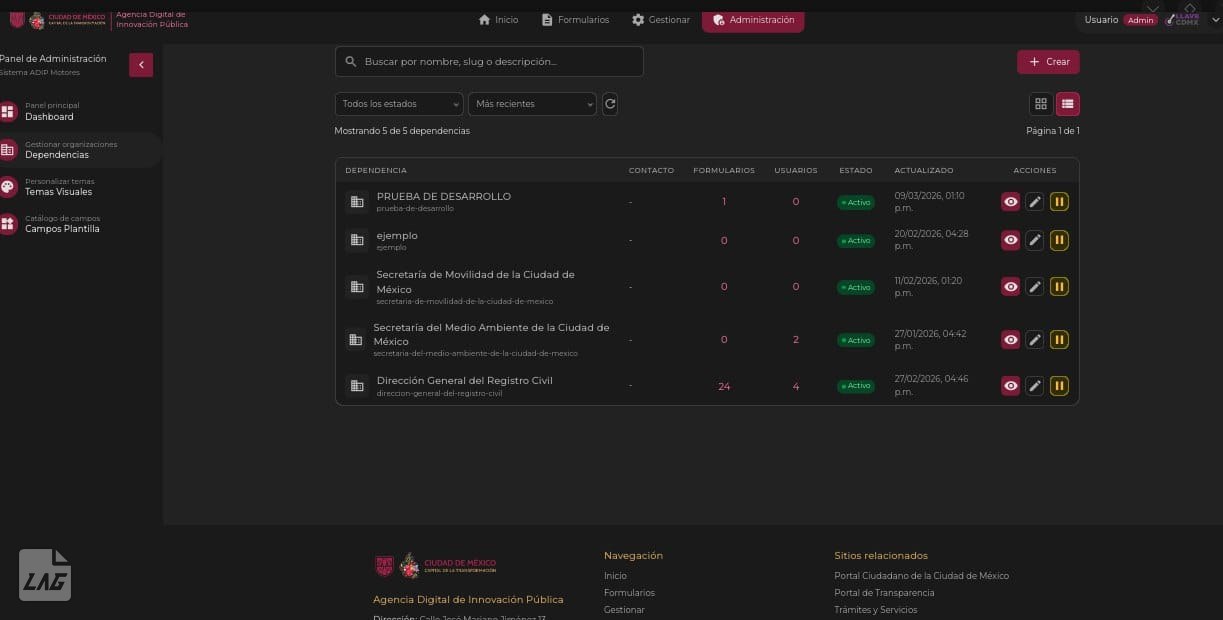Open the Gestionar tab
Screen dimensions: 1223x620
click(x=661, y=20)
